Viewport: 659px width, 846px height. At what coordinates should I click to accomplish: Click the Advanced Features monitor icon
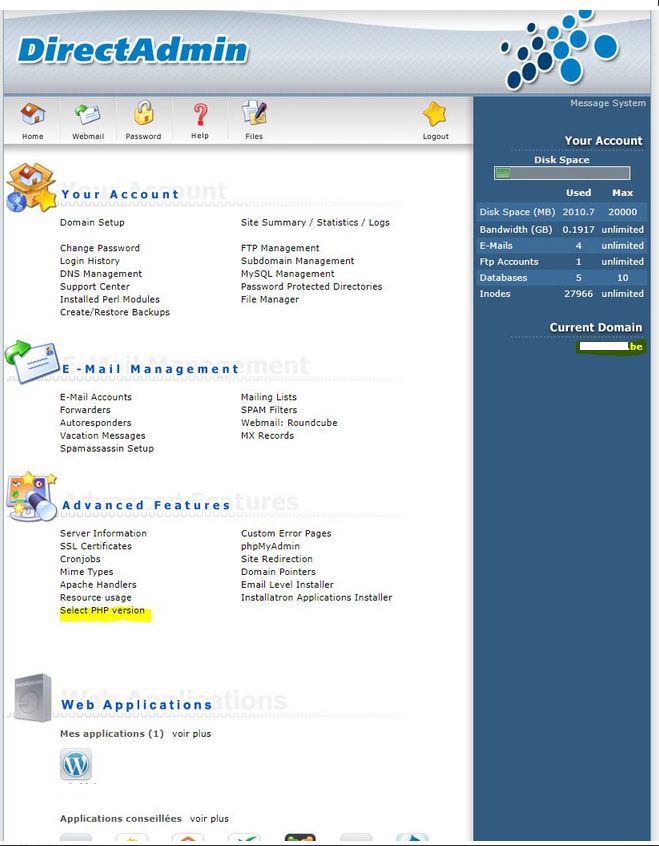tap(31, 497)
